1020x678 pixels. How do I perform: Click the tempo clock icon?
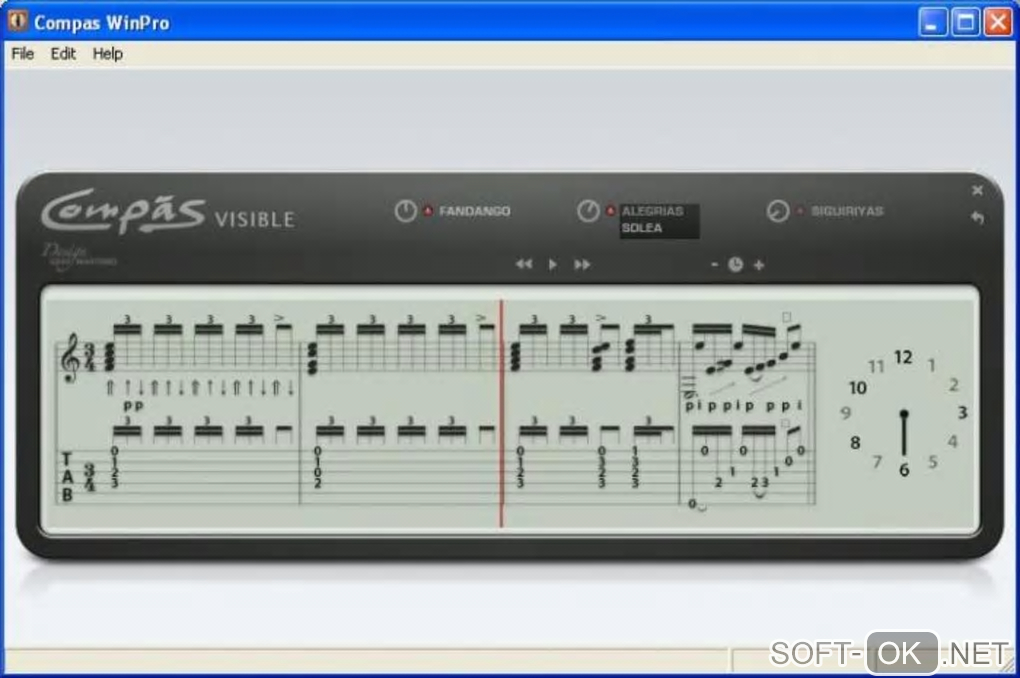[x=736, y=264]
